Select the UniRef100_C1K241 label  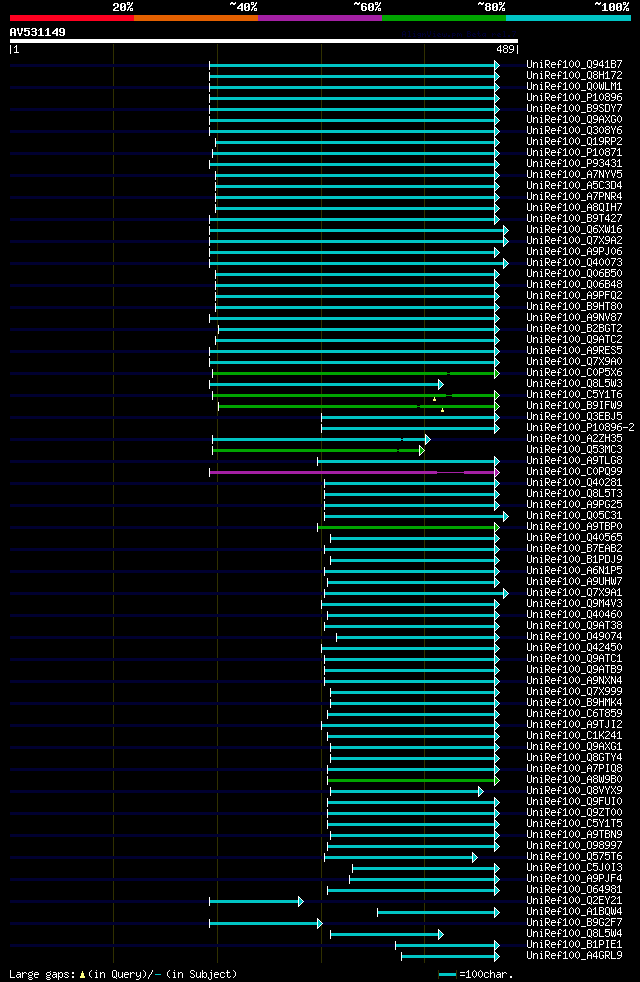[x=574, y=735]
